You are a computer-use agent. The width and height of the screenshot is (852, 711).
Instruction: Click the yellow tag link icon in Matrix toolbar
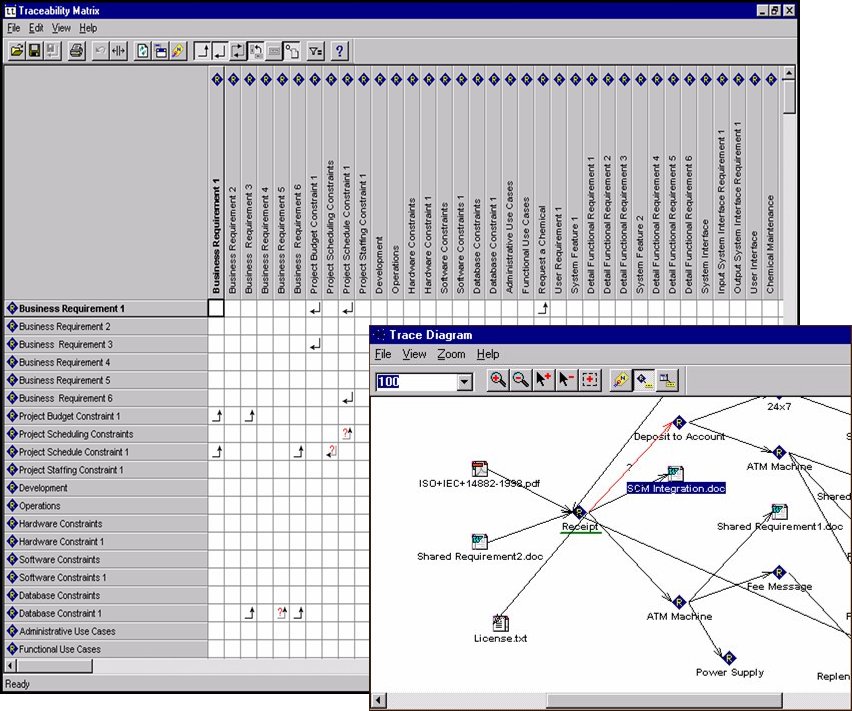tap(178, 51)
